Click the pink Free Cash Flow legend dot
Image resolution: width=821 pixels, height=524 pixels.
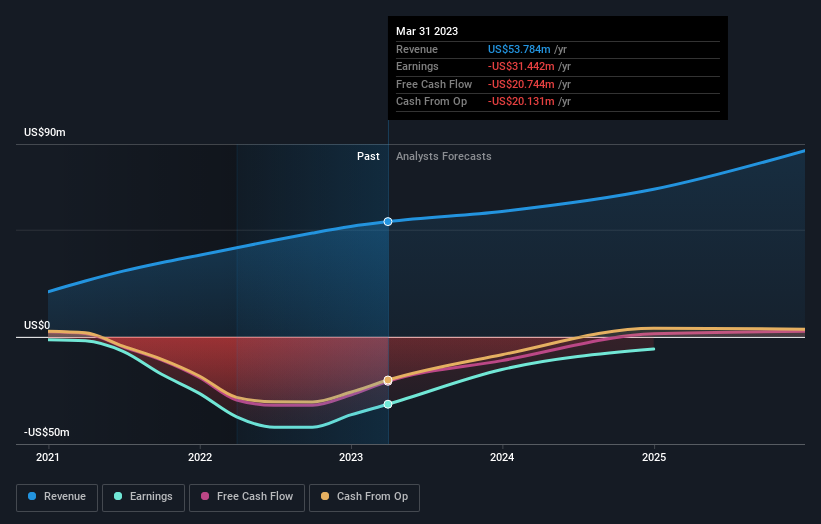pyautogui.click(x=205, y=496)
